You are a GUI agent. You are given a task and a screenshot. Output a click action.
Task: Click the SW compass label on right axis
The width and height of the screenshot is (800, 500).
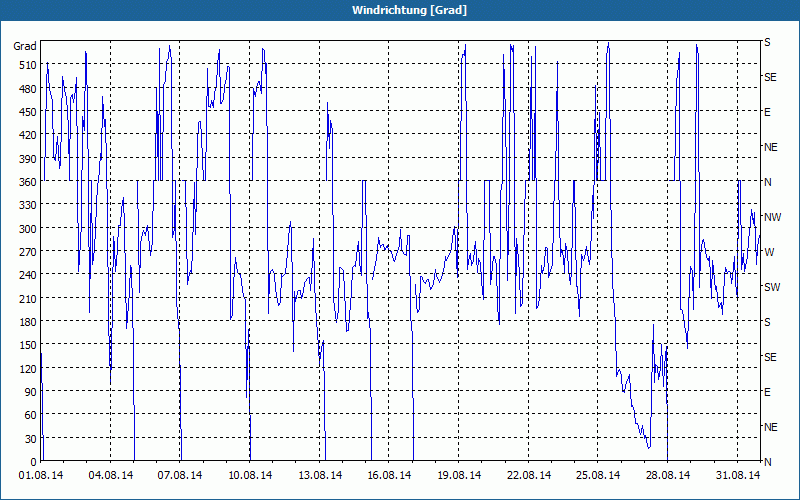[x=772, y=287]
